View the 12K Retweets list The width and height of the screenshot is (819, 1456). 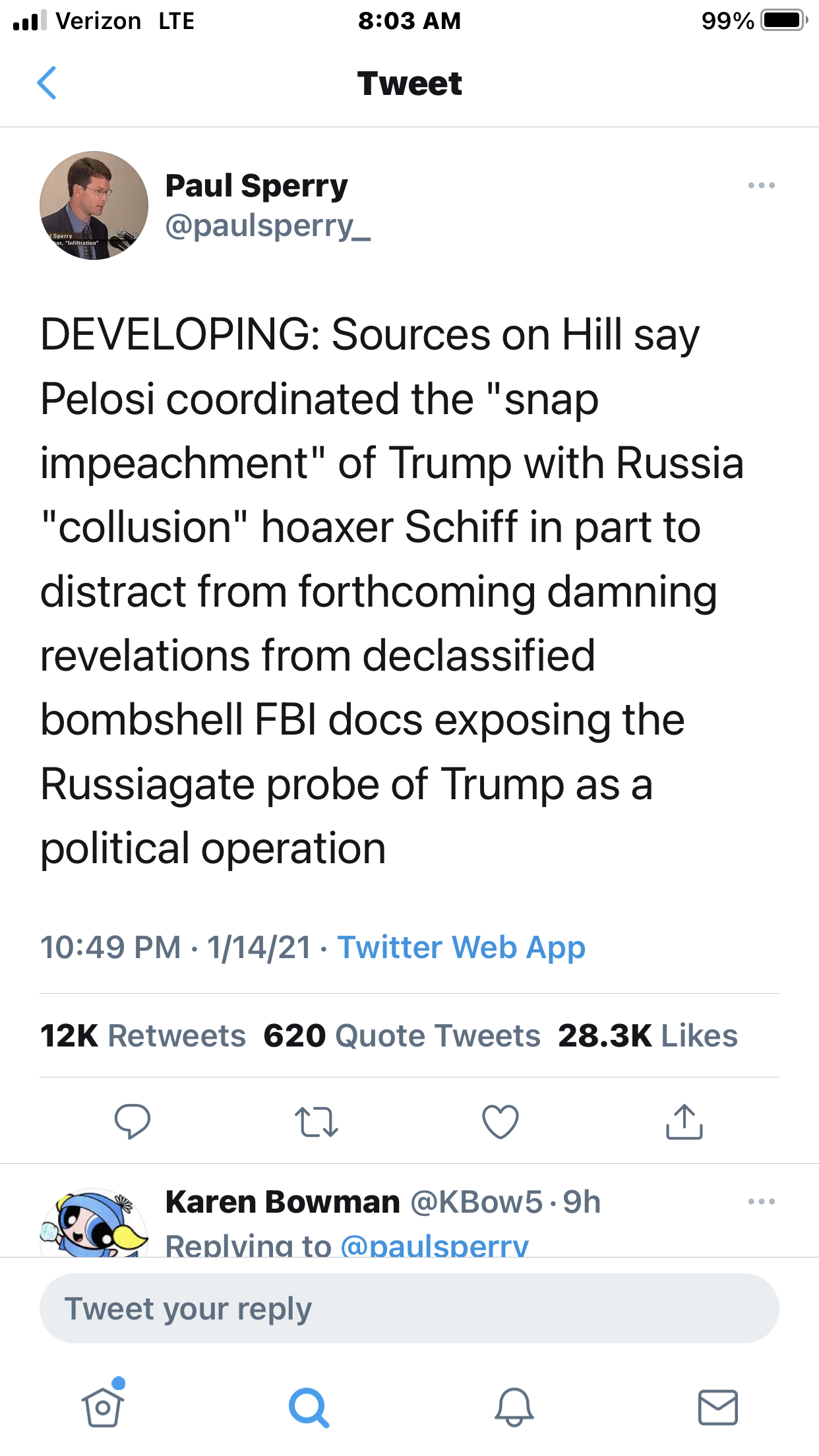tap(143, 1035)
